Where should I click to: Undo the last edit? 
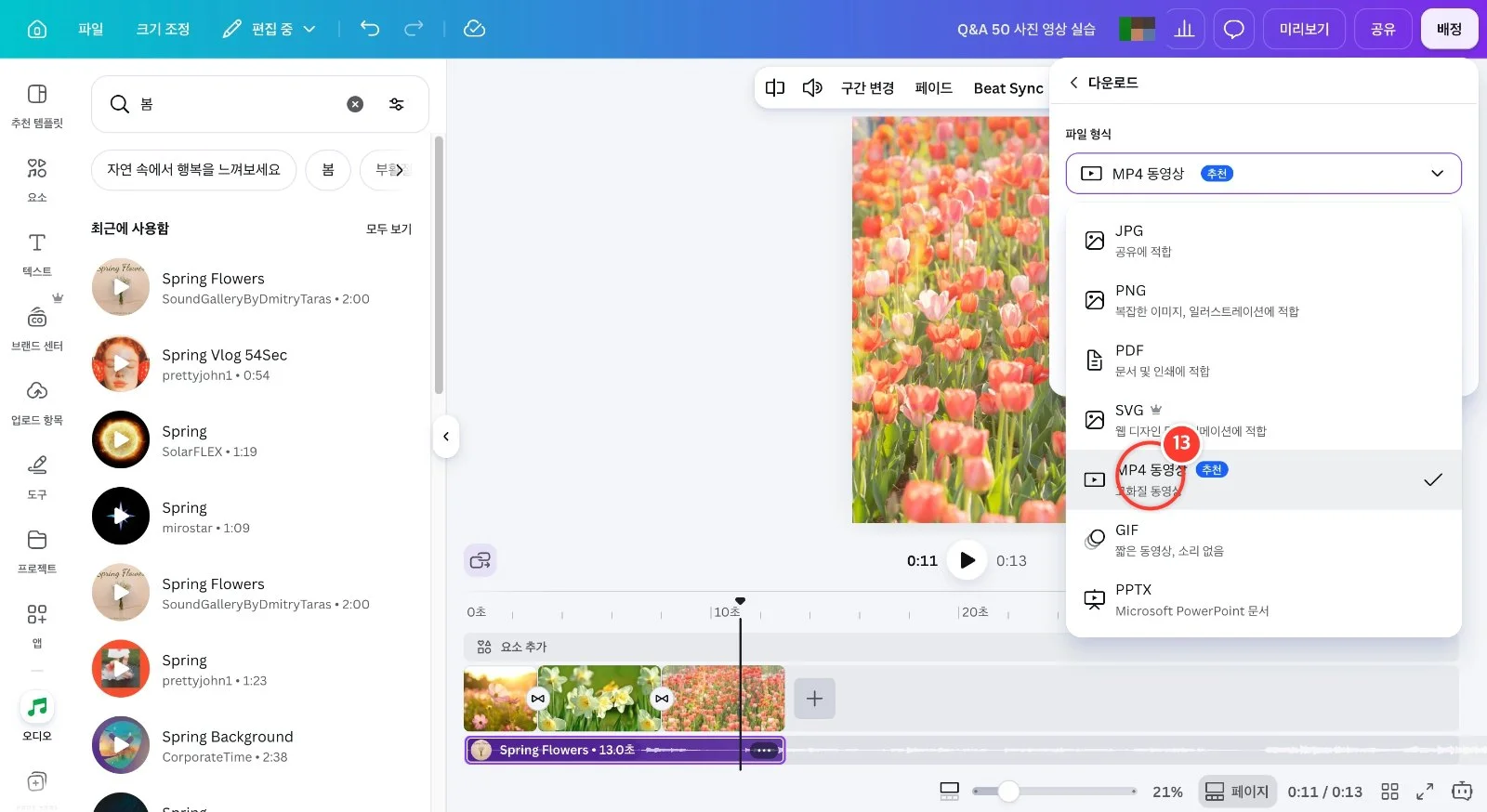point(370,29)
